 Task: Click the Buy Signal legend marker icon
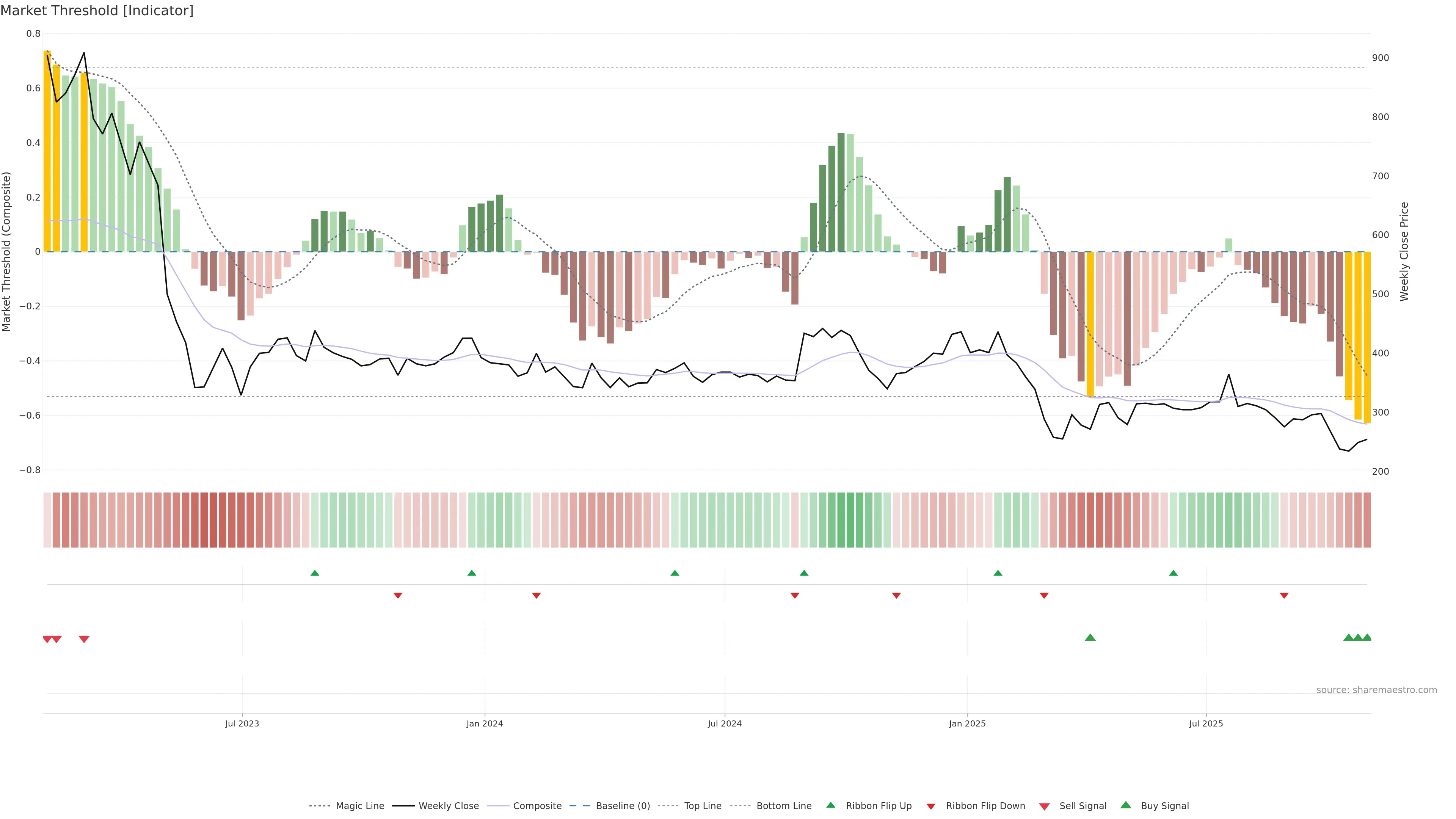pos(1125,805)
